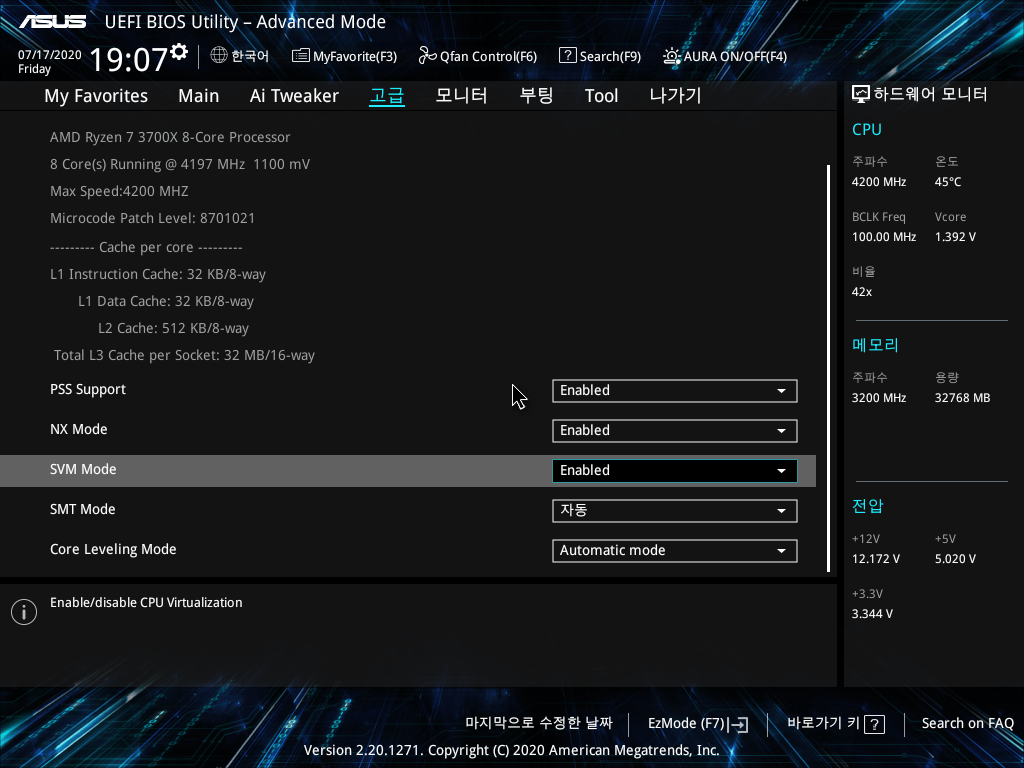The image size is (1024, 768).
Task: Click the Search(F9) question mark icon
Action: pyautogui.click(x=568, y=56)
